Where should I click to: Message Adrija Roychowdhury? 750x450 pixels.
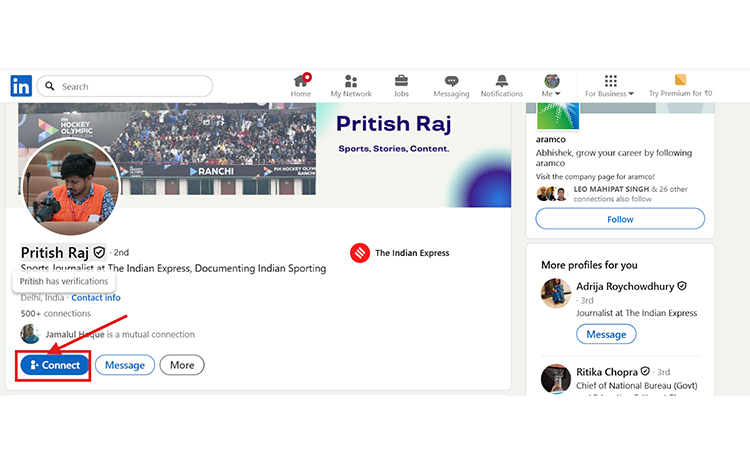(x=606, y=334)
